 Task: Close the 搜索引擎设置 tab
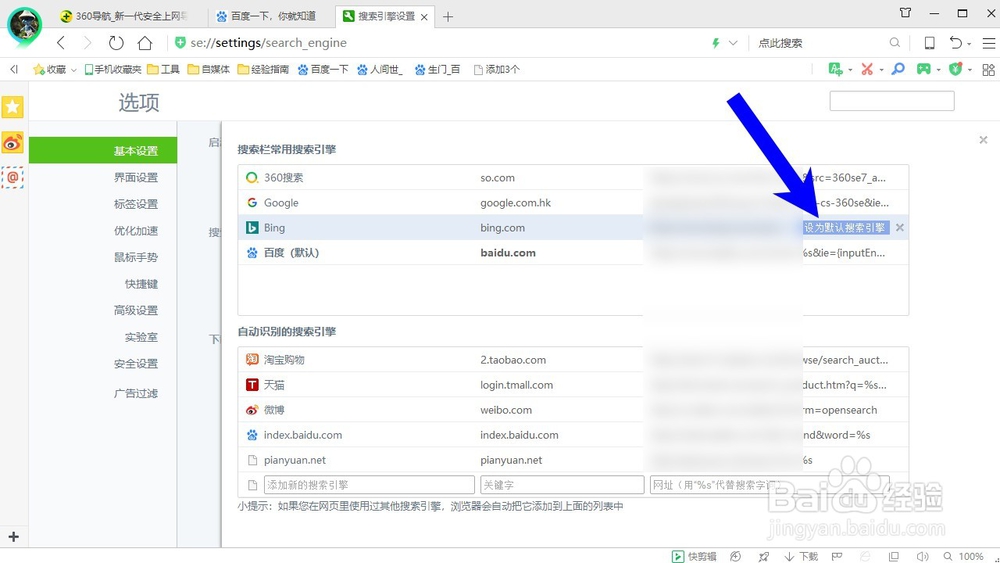coord(424,17)
